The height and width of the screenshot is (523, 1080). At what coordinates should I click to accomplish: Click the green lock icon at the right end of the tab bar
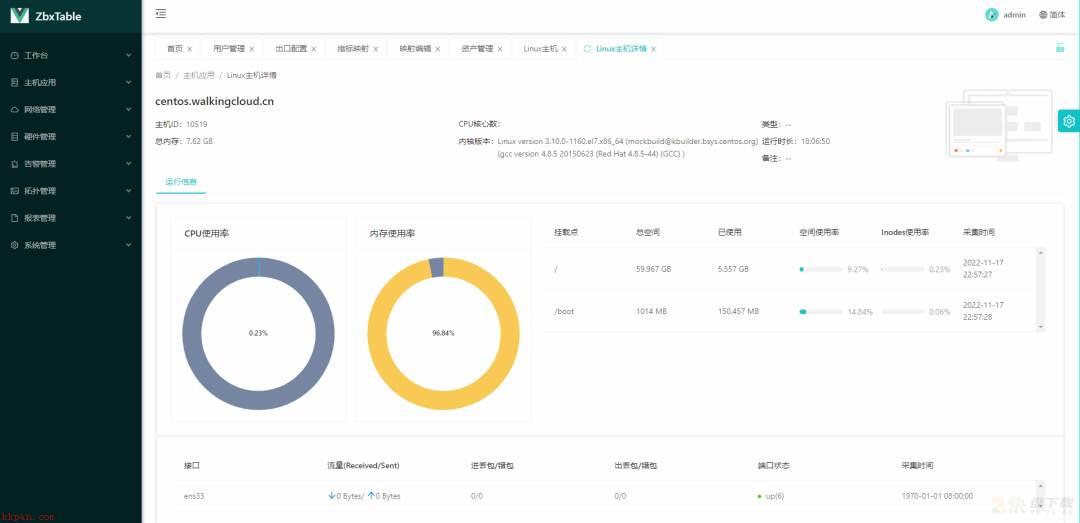(x=1060, y=48)
